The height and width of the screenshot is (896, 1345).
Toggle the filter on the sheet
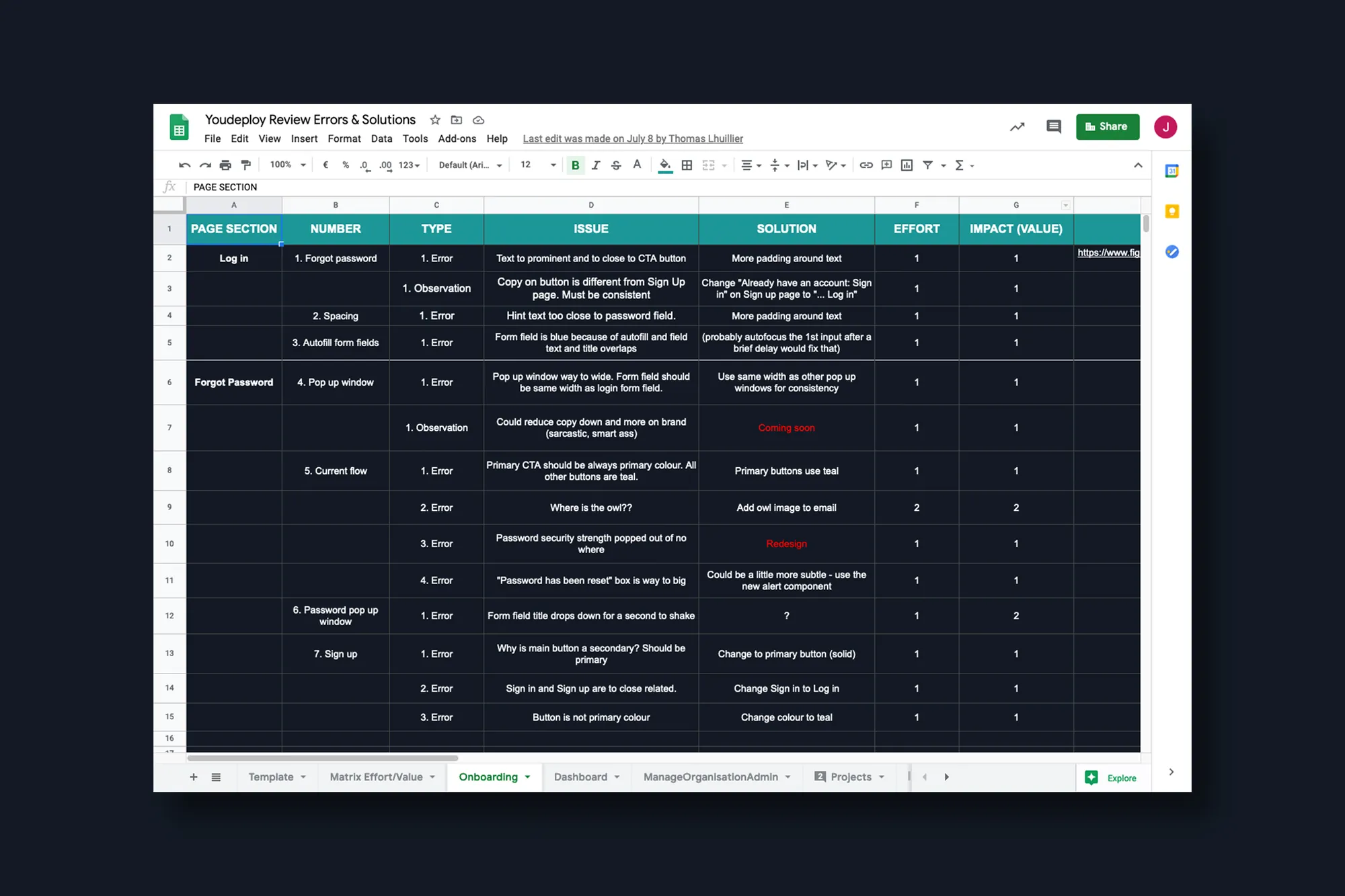[x=927, y=165]
